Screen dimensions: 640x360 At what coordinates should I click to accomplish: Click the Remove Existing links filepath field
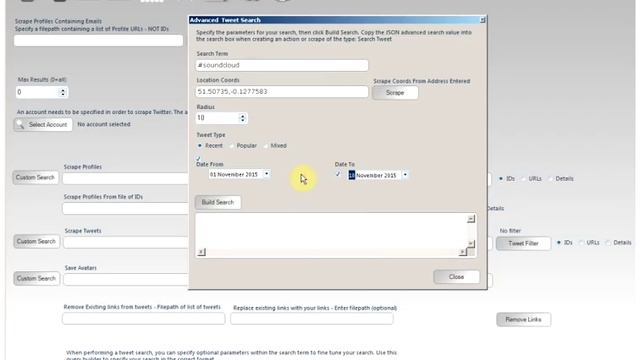(144, 319)
